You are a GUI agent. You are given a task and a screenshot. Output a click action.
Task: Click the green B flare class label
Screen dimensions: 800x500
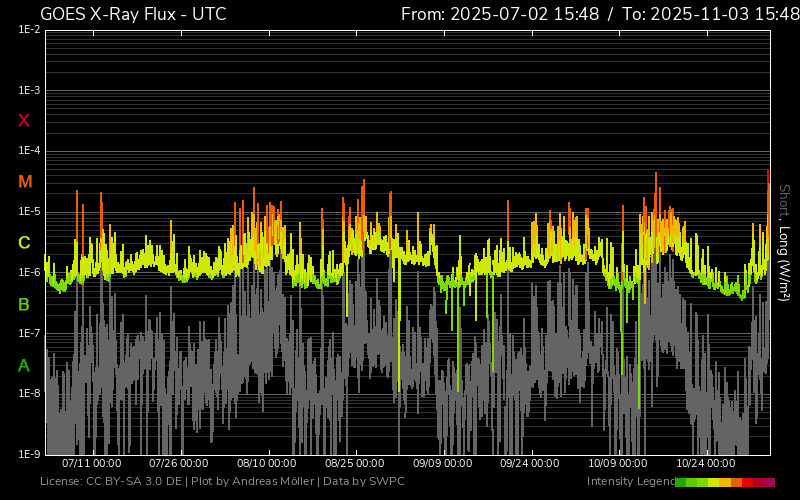[x=24, y=304]
